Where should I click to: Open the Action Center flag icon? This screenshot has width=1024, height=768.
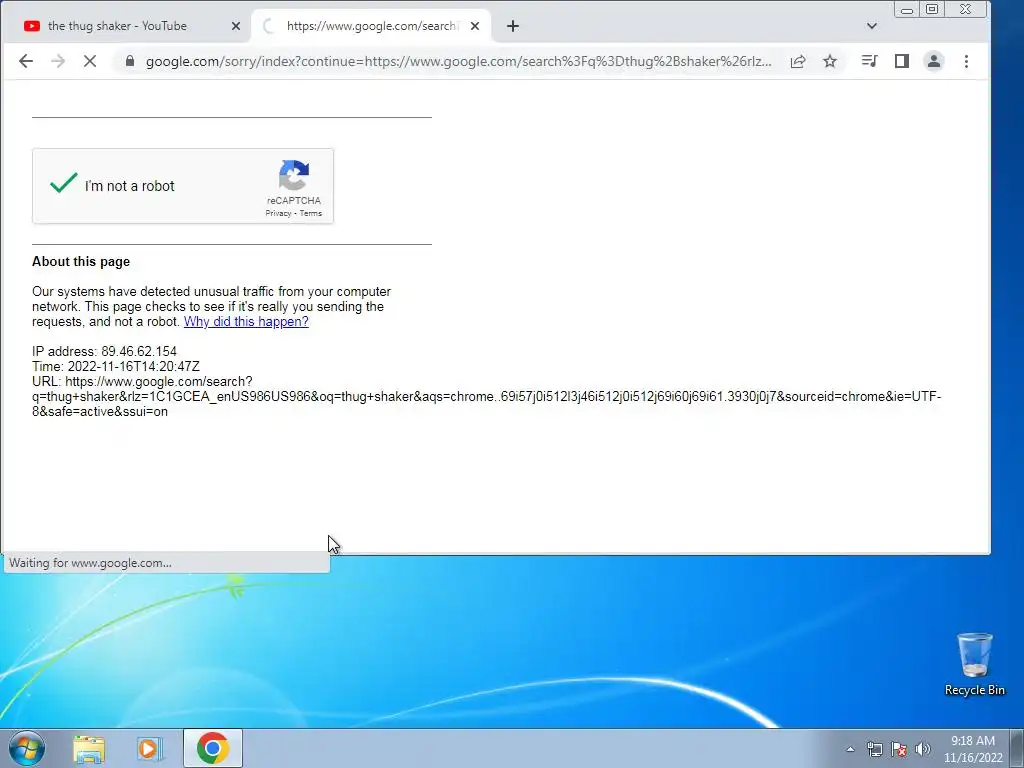pos(899,749)
